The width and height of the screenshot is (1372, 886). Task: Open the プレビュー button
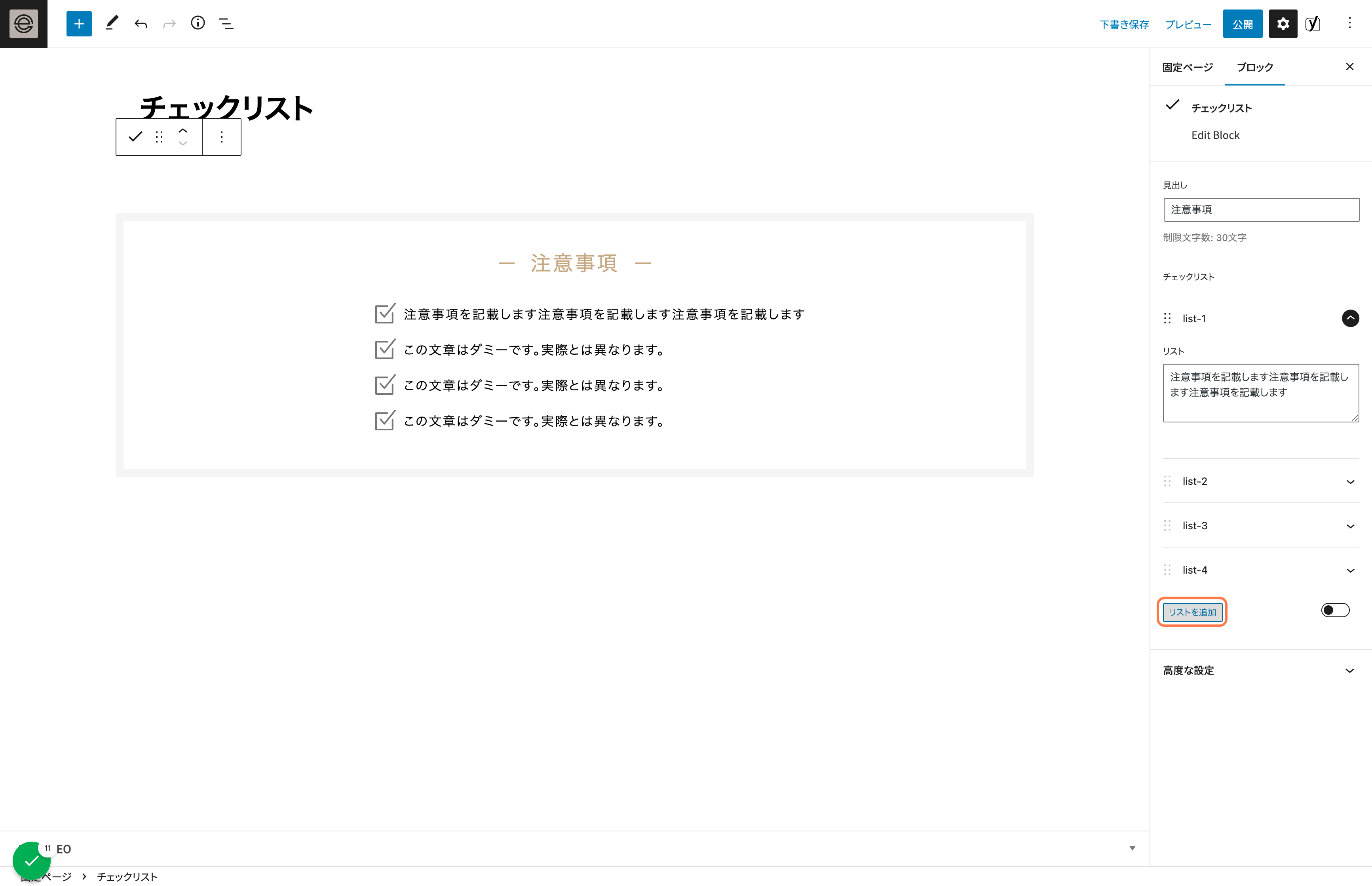pyautogui.click(x=1188, y=24)
